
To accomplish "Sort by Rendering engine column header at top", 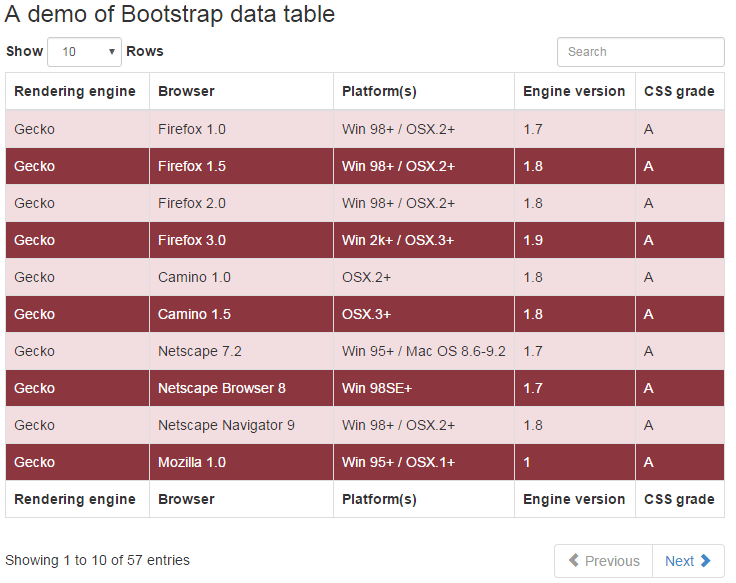I will pyautogui.click(x=77, y=91).
